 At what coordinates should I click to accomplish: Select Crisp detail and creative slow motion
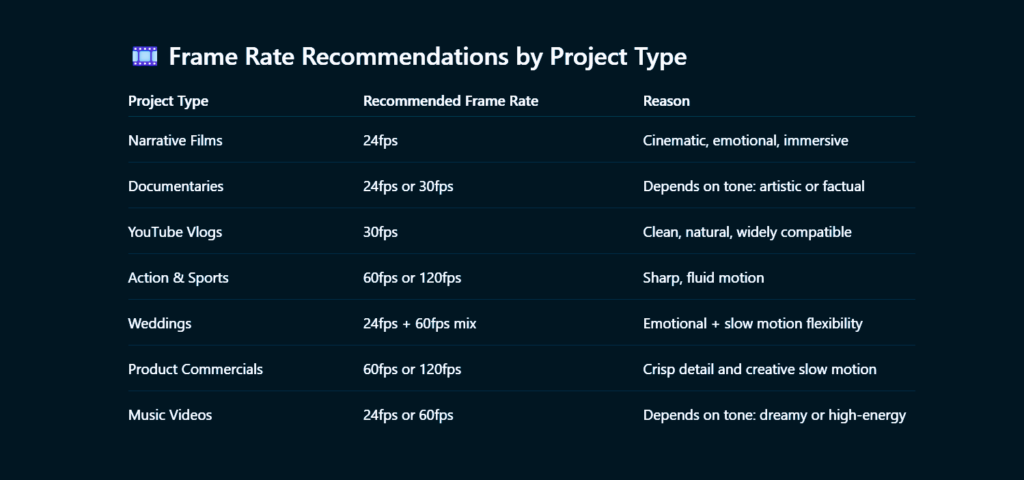pyautogui.click(x=760, y=369)
